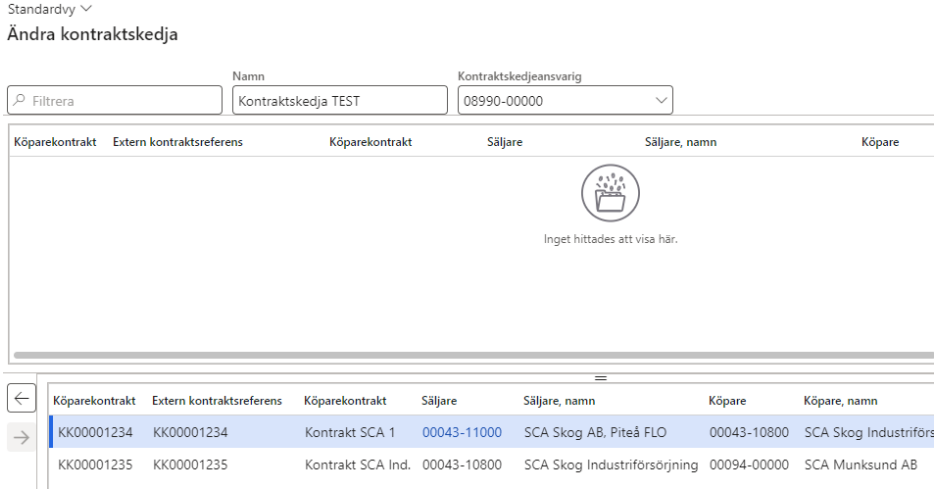
Task: Click the Kontrakt SCA Ind. cell
Action: click(354, 465)
